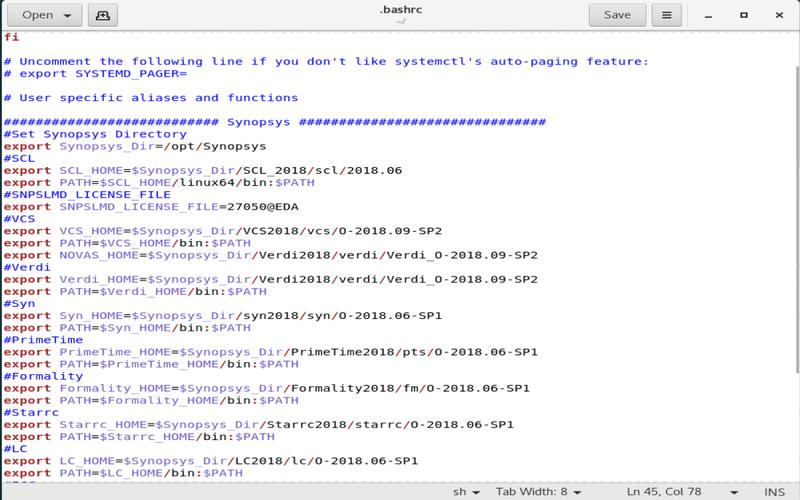Click the '#Syn' comment line
This screenshot has width=800, height=500.
pyautogui.click(x=19, y=304)
